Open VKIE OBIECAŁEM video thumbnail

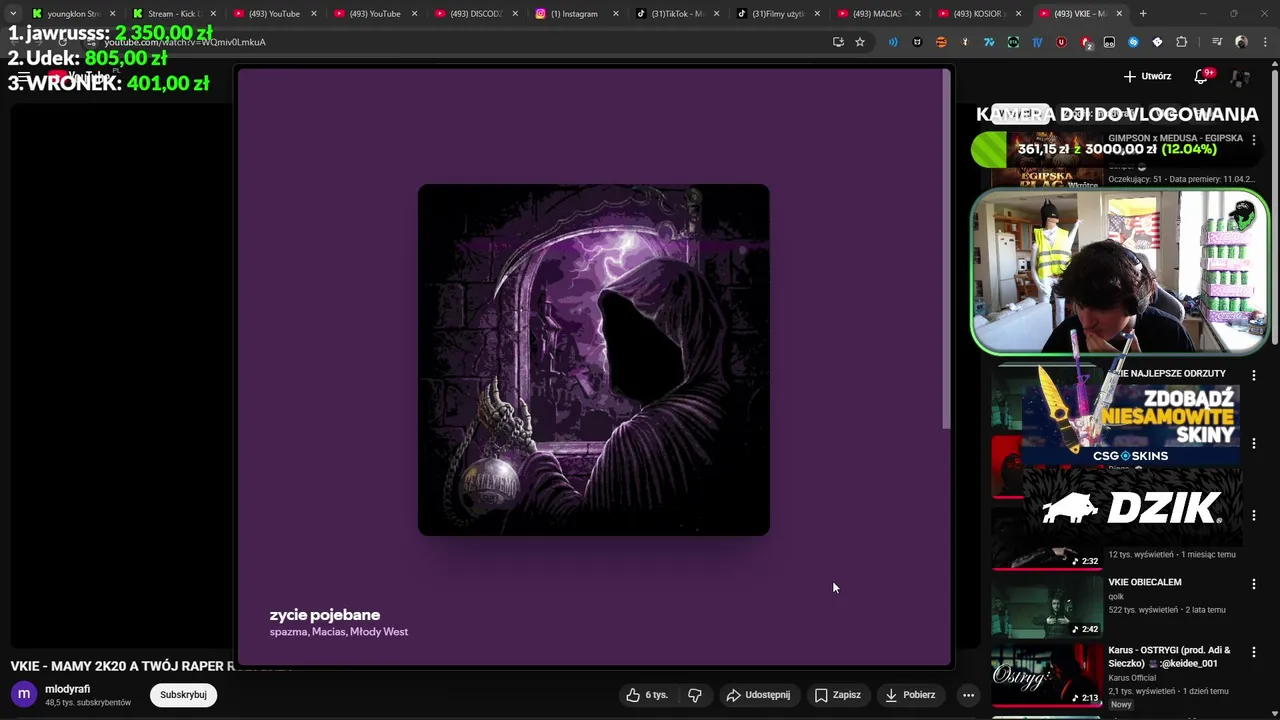click(x=1047, y=606)
